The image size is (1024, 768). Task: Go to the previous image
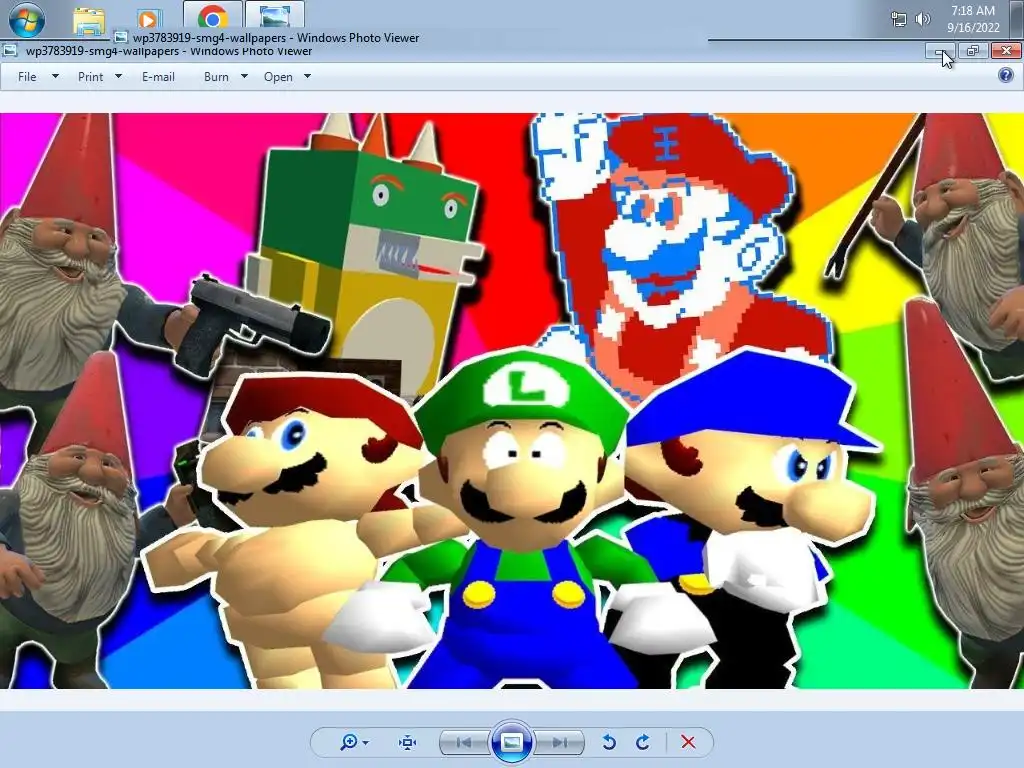coord(464,743)
